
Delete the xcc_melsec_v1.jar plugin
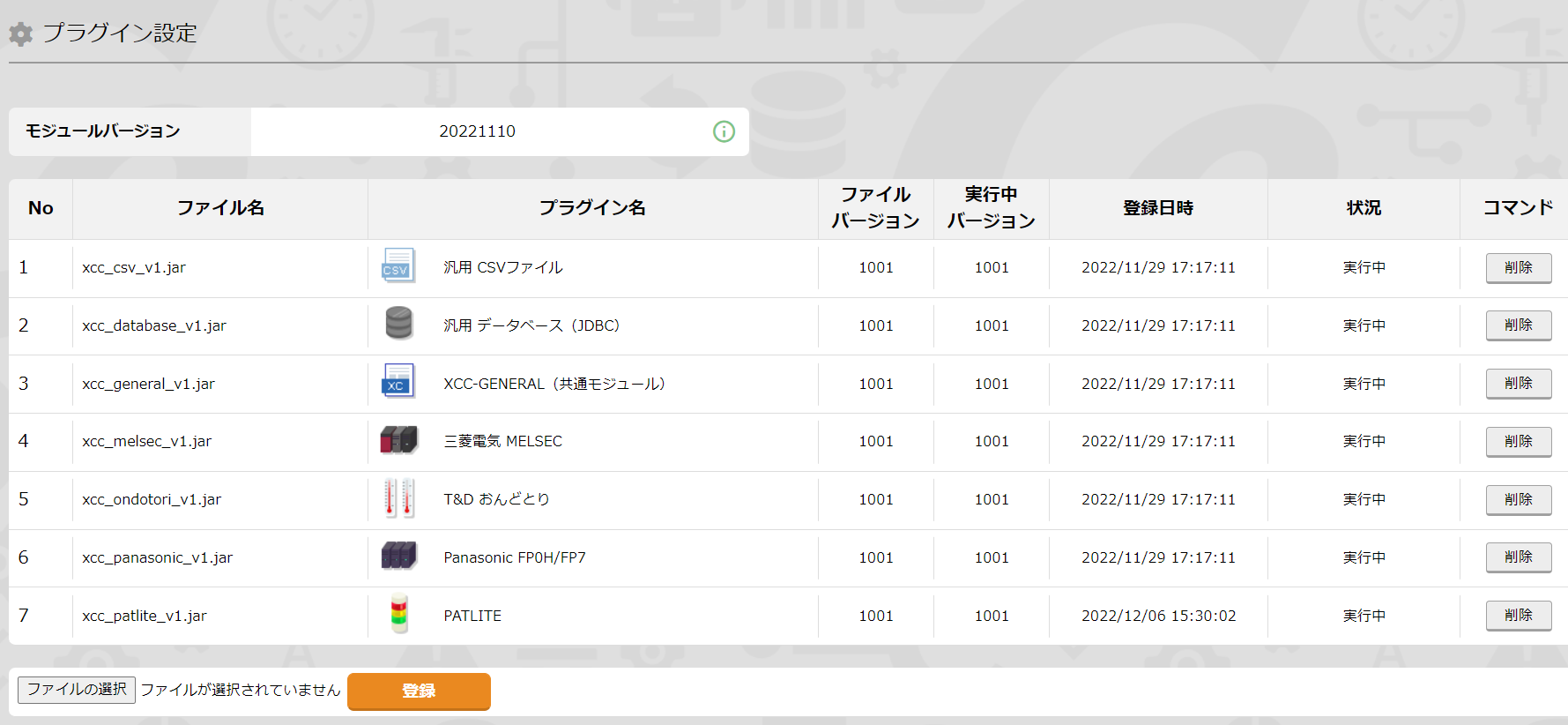click(1519, 442)
